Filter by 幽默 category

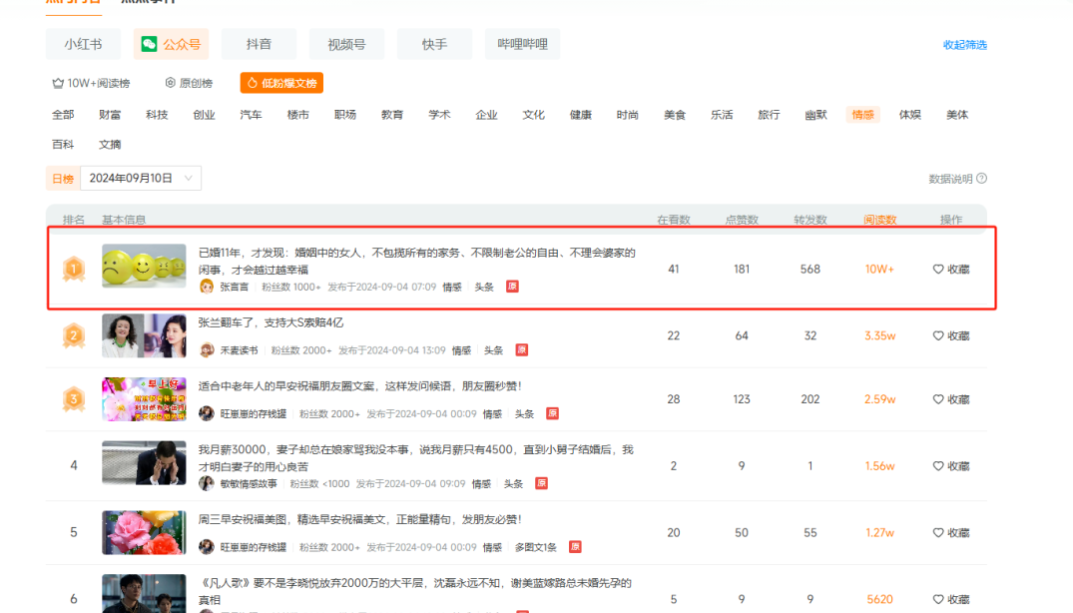(x=816, y=115)
